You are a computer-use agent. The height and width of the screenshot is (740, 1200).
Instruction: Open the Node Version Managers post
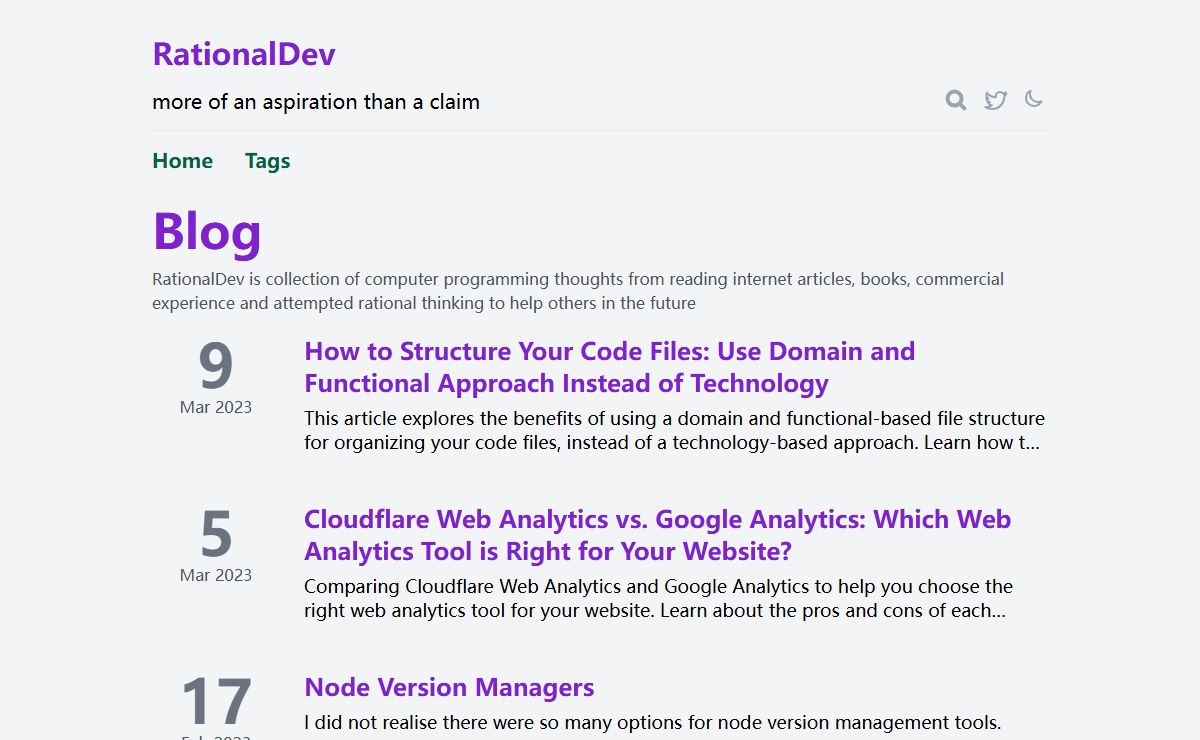point(449,687)
